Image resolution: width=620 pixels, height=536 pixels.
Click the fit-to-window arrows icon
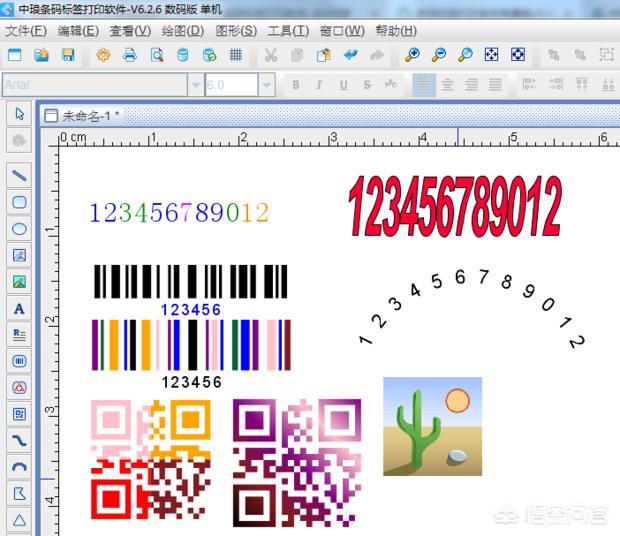[491, 55]
